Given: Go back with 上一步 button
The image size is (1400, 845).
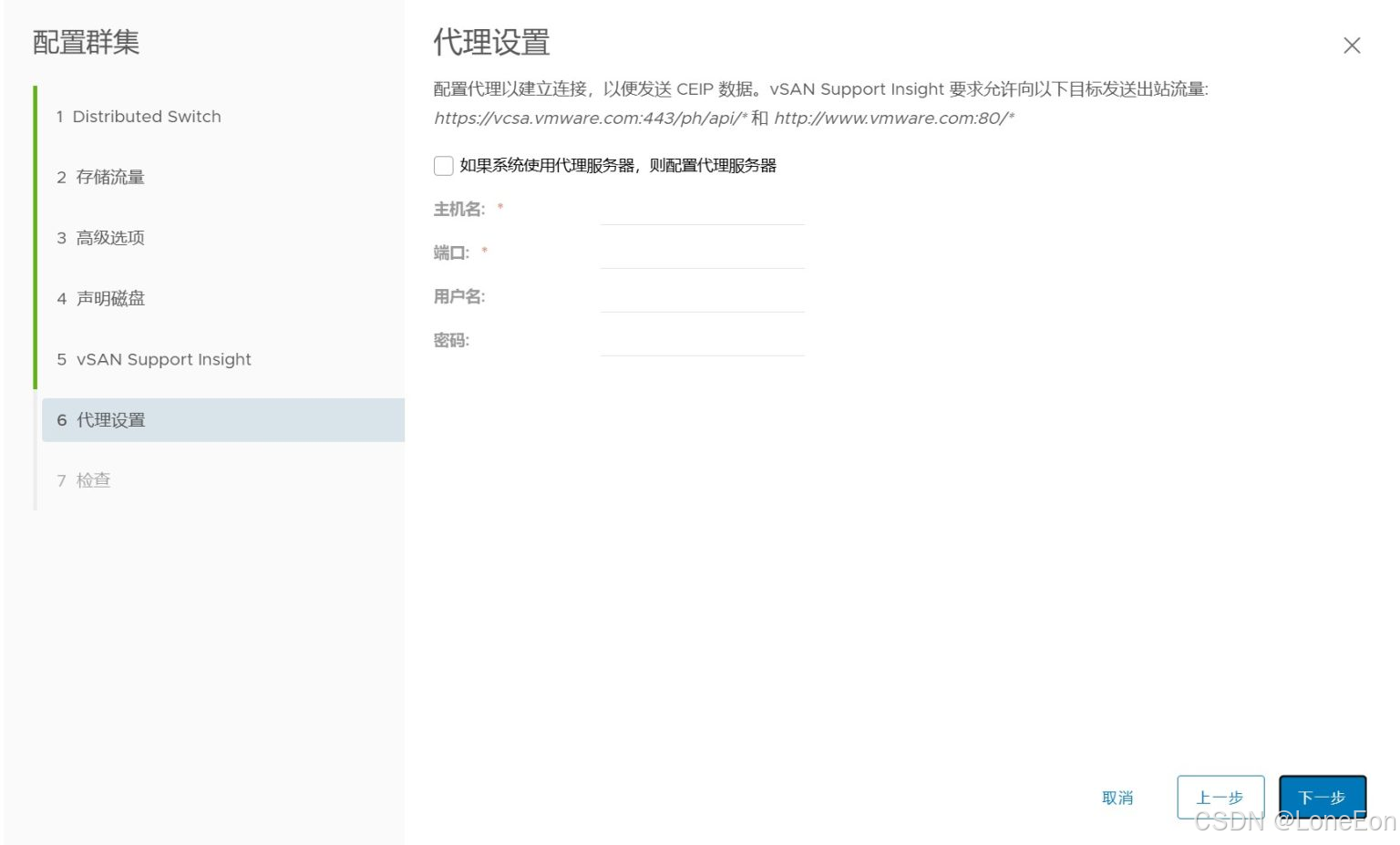Looking at the screenshot, I should tap(1220, 798).
